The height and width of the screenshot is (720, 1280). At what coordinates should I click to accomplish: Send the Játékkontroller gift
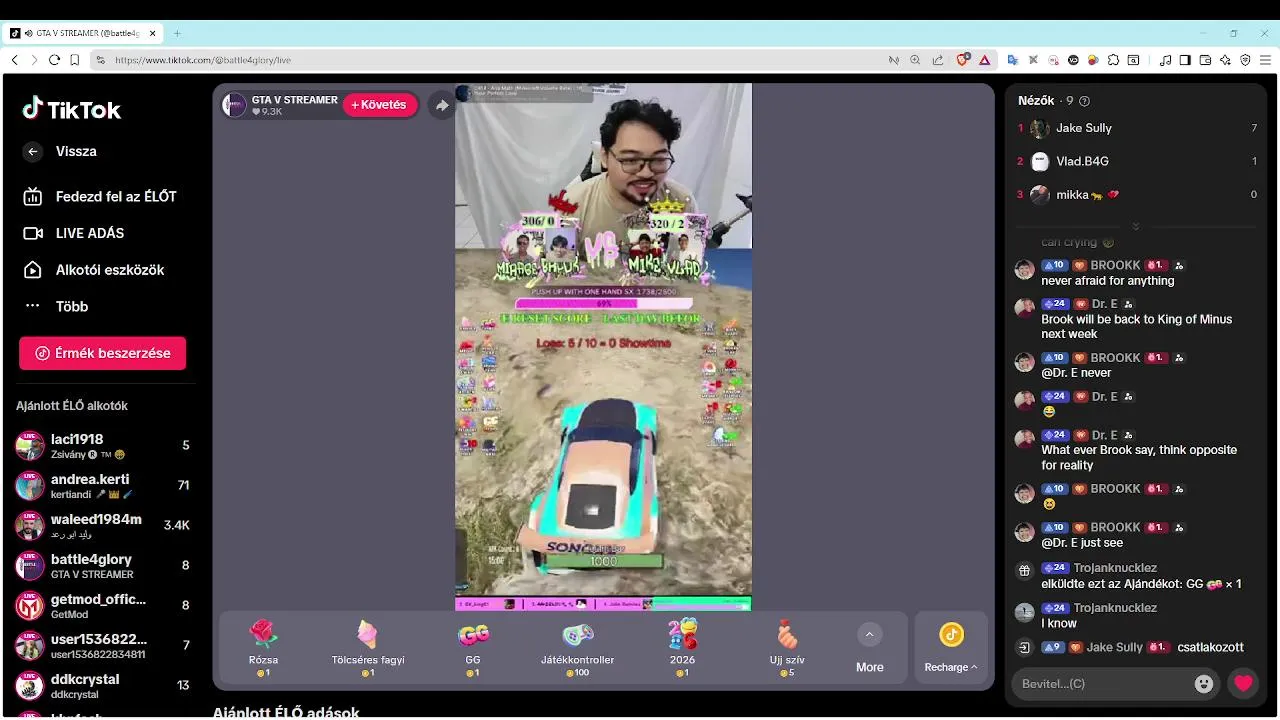tap(578, 647)
